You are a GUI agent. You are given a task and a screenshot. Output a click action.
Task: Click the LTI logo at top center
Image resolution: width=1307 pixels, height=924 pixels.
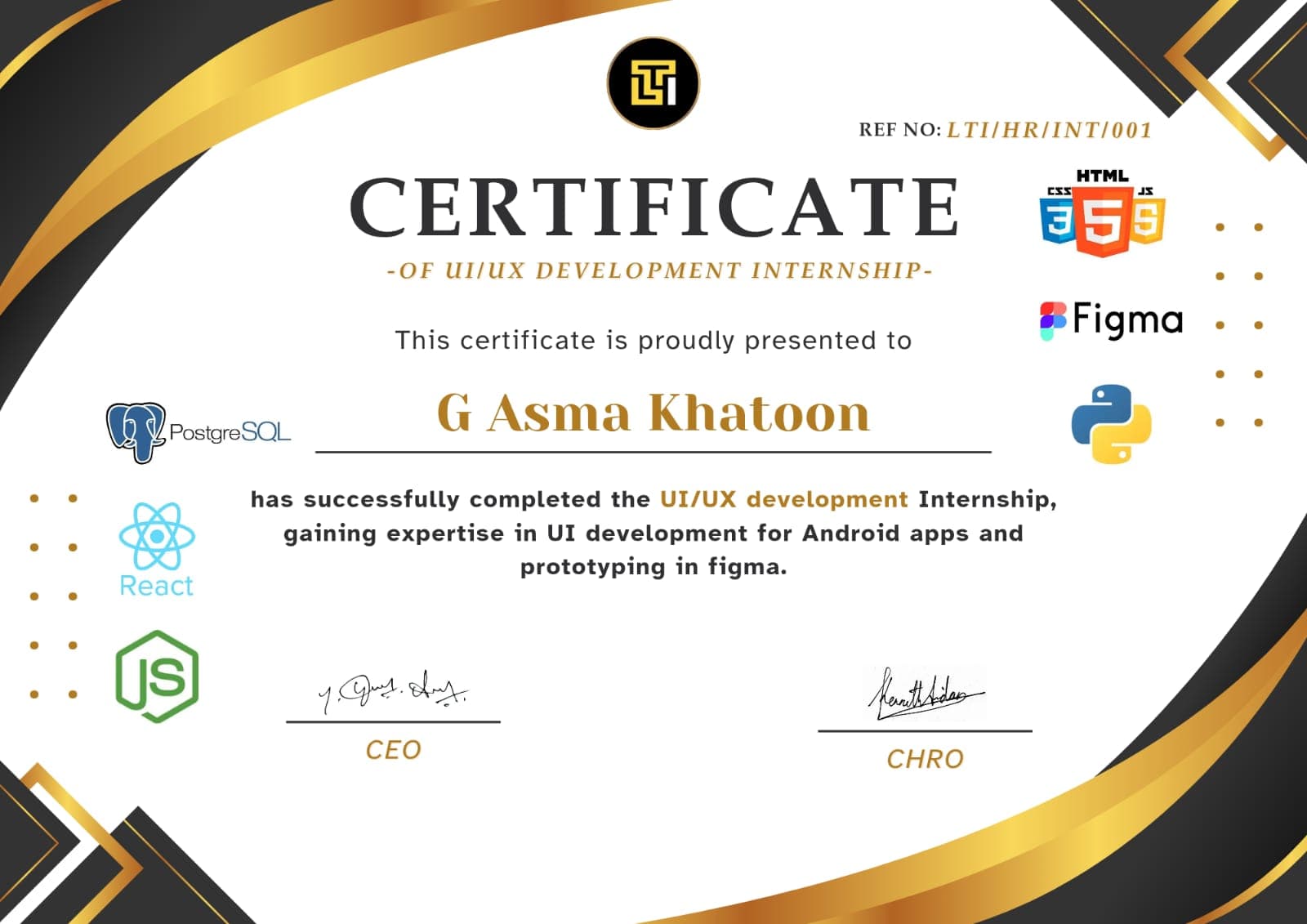coord(653,83)
